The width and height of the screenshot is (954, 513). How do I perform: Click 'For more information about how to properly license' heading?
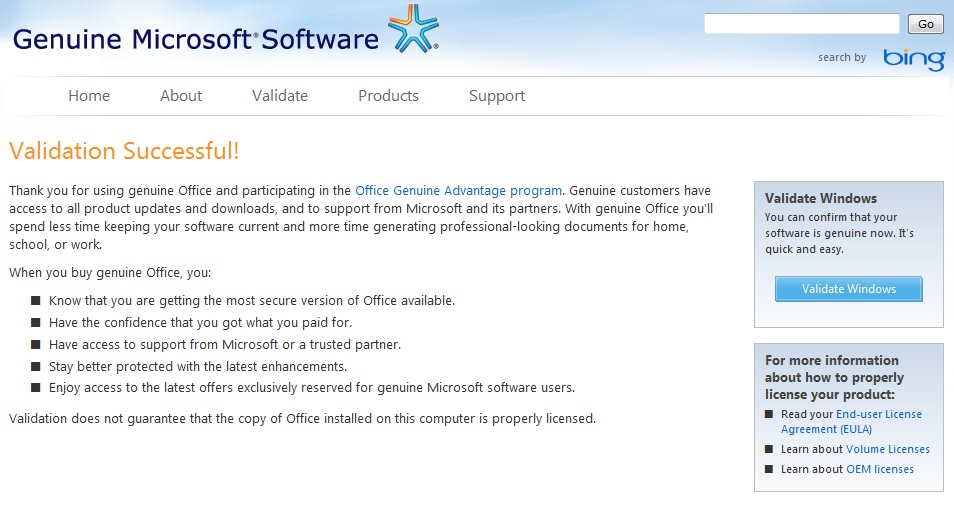point(834,377)
